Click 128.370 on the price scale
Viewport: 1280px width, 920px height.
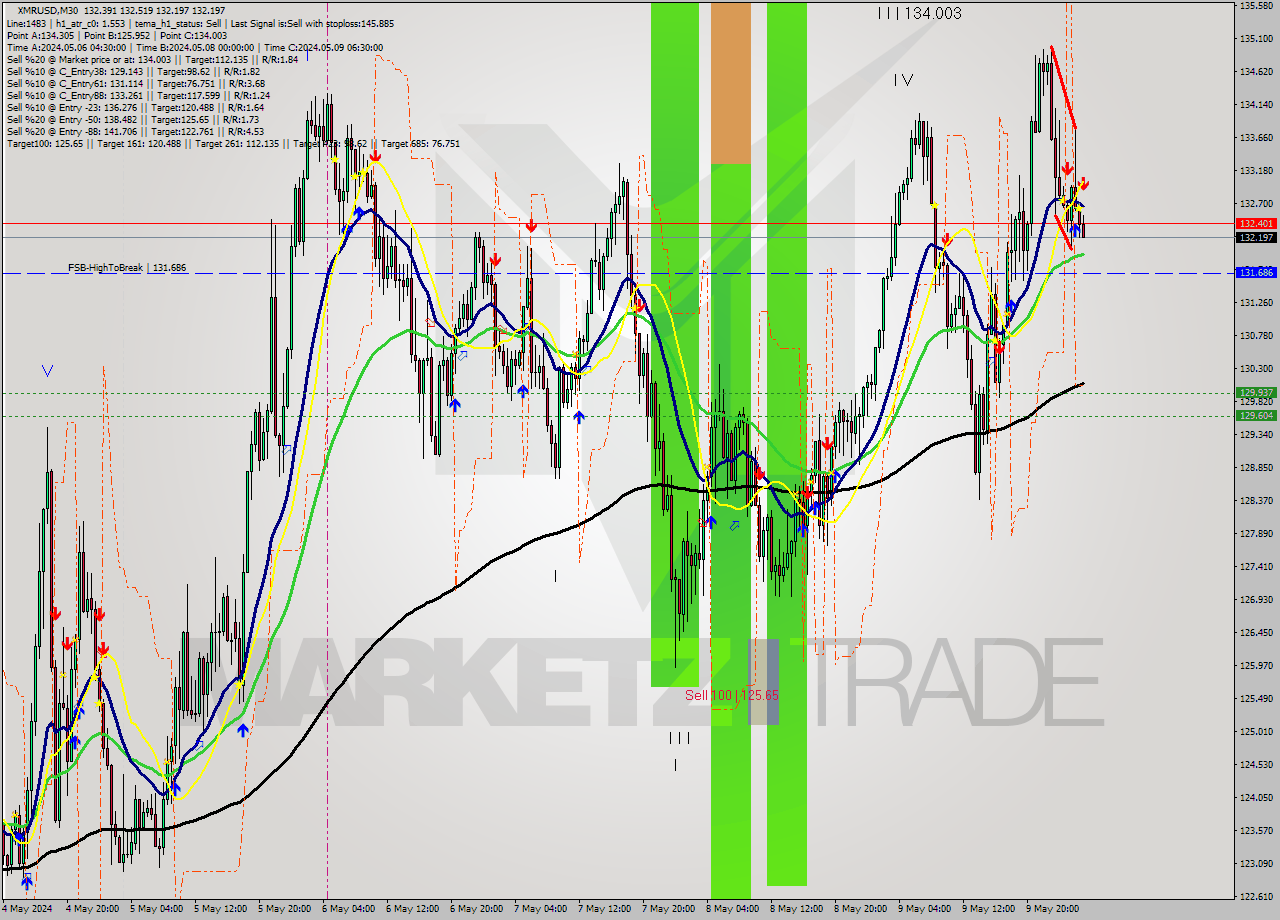pyautogui.click(x=1256, y=501)
